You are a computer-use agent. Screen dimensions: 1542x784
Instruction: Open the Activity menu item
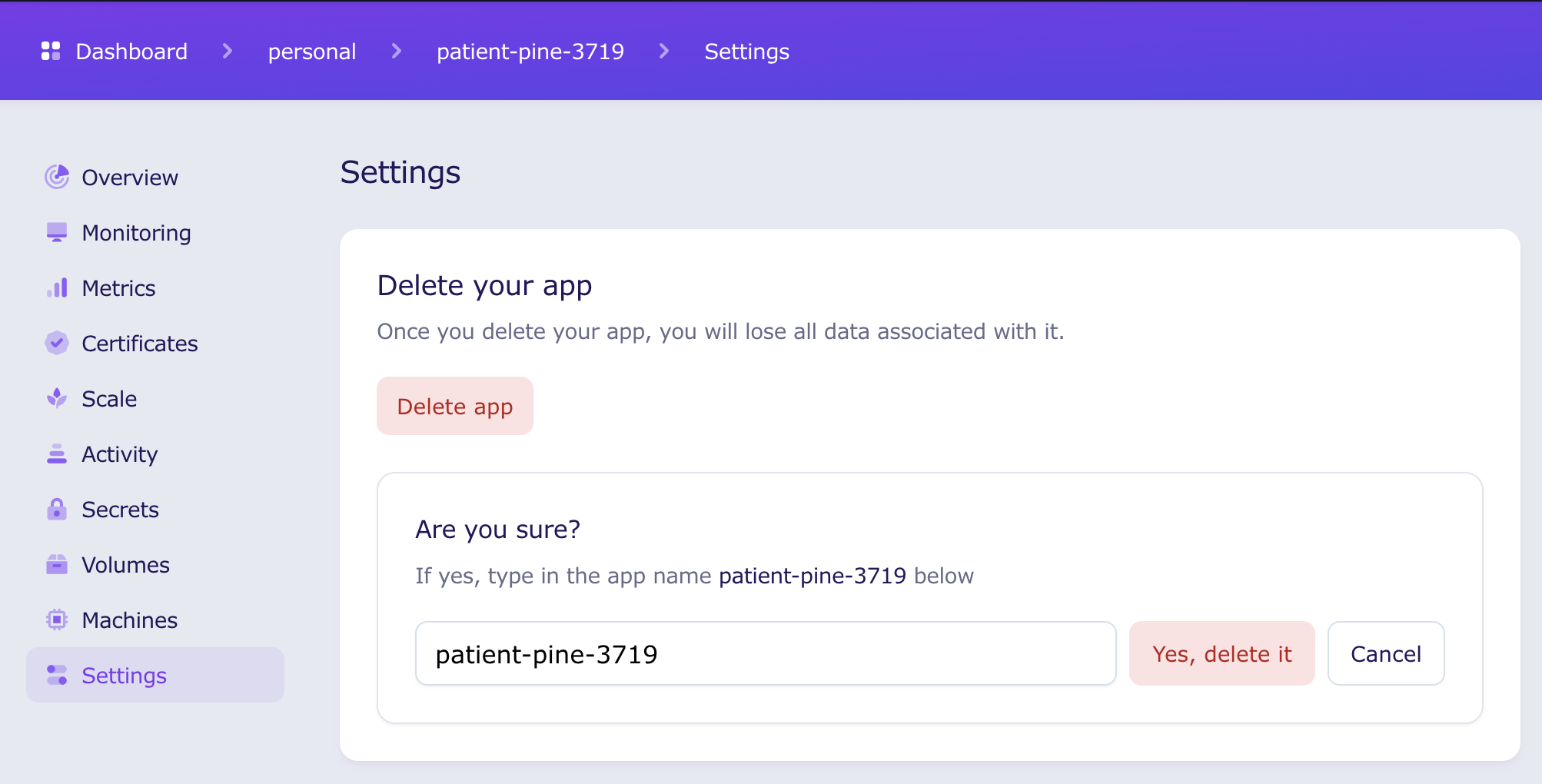(119, 454)
